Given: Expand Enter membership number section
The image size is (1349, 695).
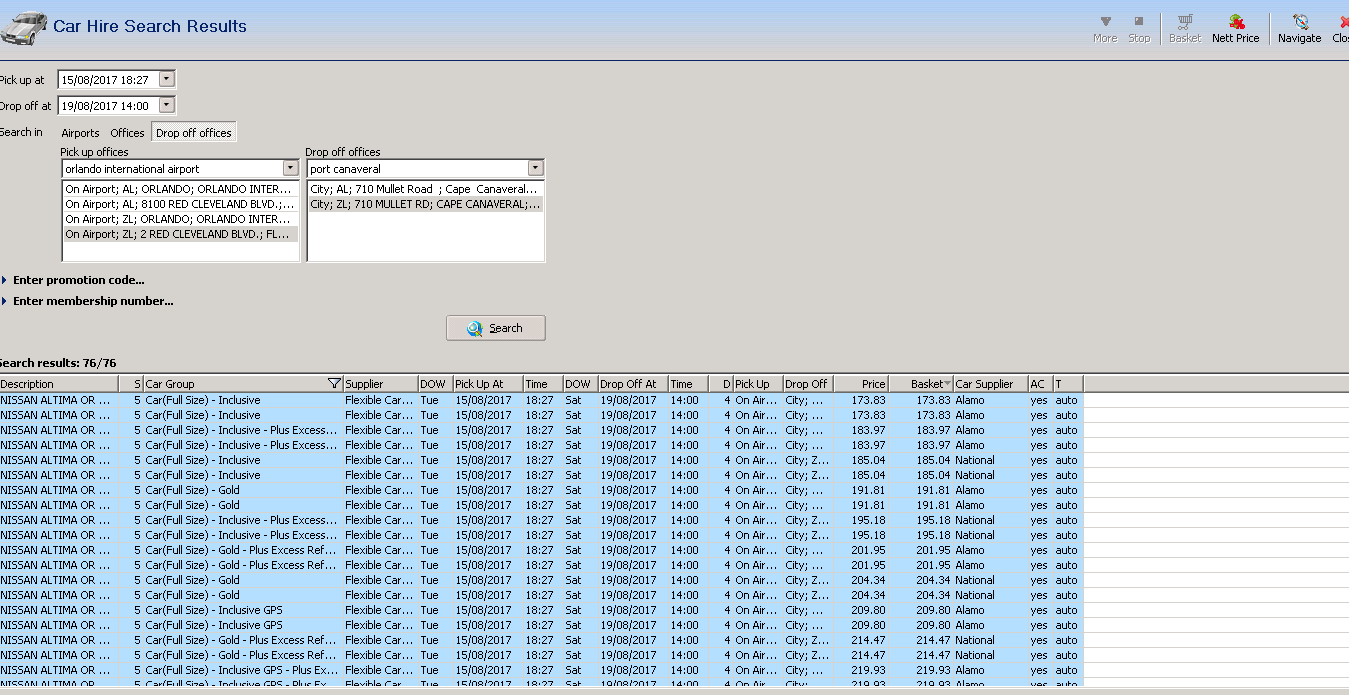Looking at the screenshot, I should pyautogui.click(x=87, y=301).
